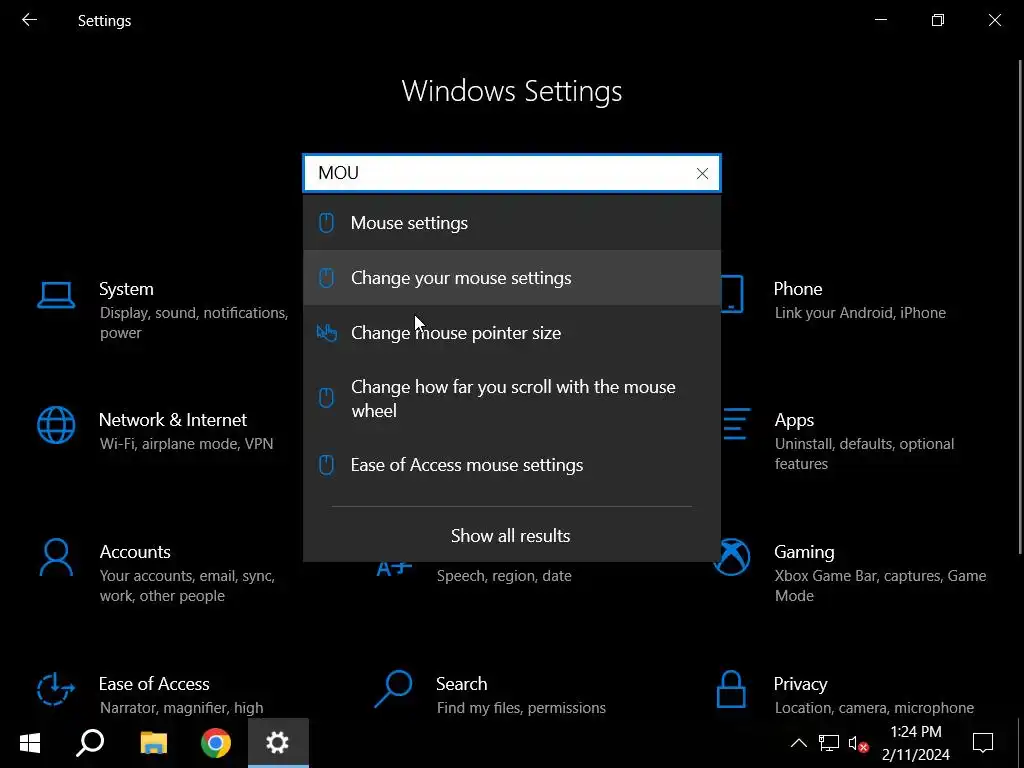Click mouse icon beside Mouse settings
The height and width of the screenshot is (768, 1024).
pos(326,223)
